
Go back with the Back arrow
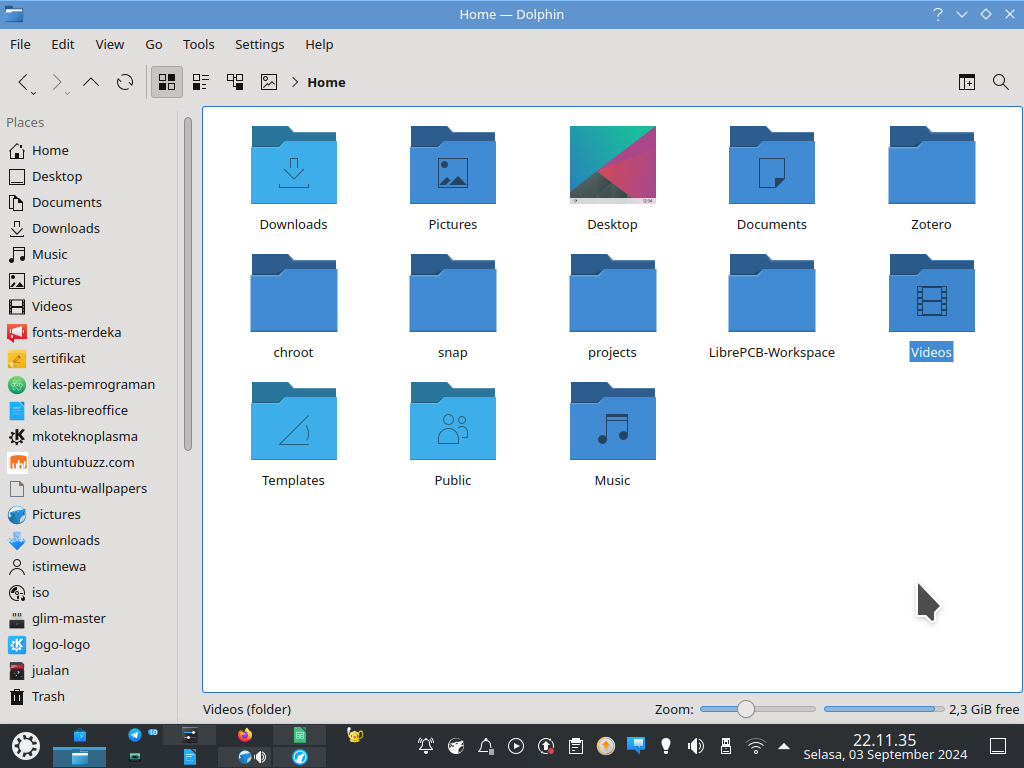point(24,82)
